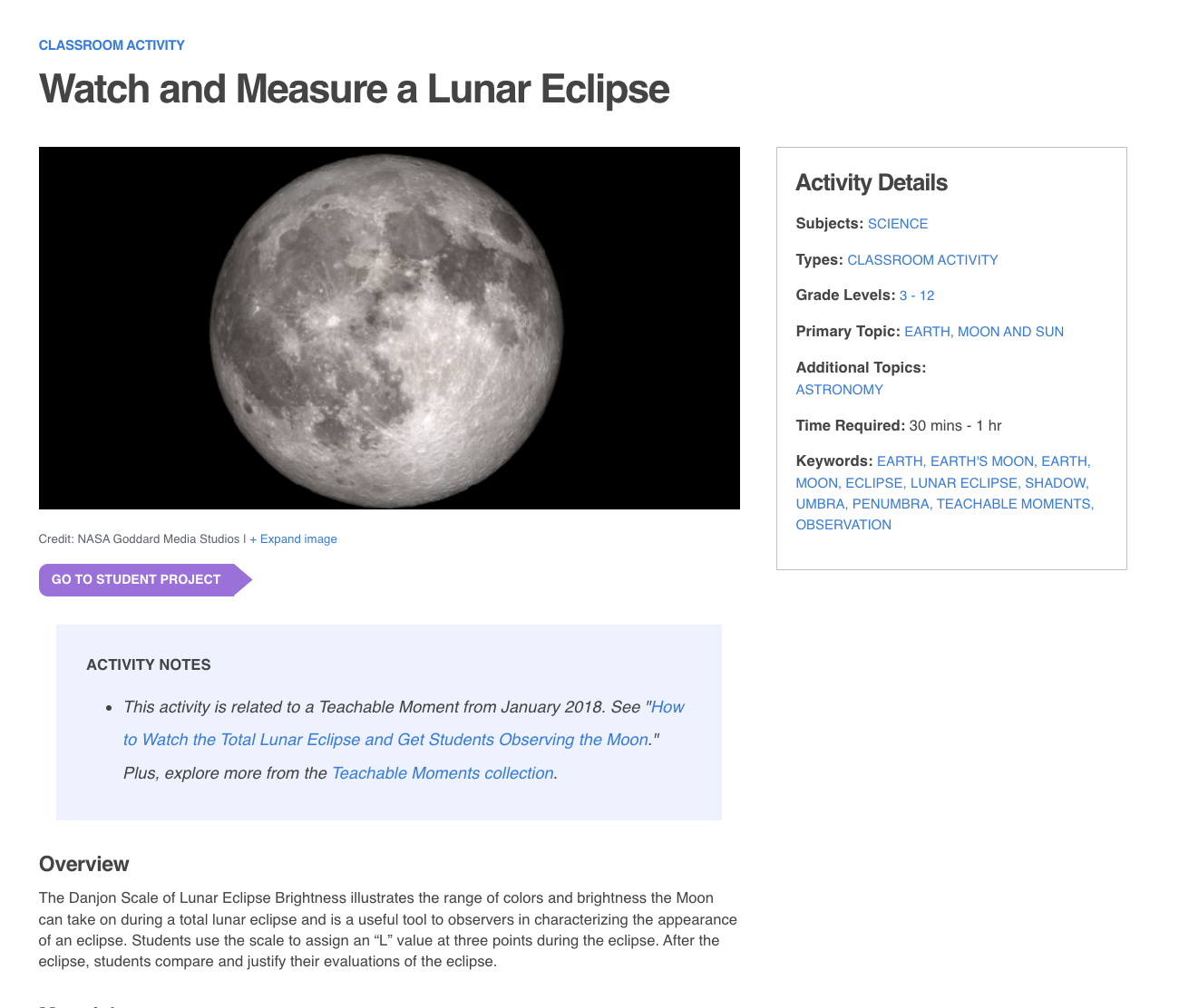The width and height of the screenshot is (1179, 1008).
Task: Click the Teachable Moments collection link
Action: point(443,772)
